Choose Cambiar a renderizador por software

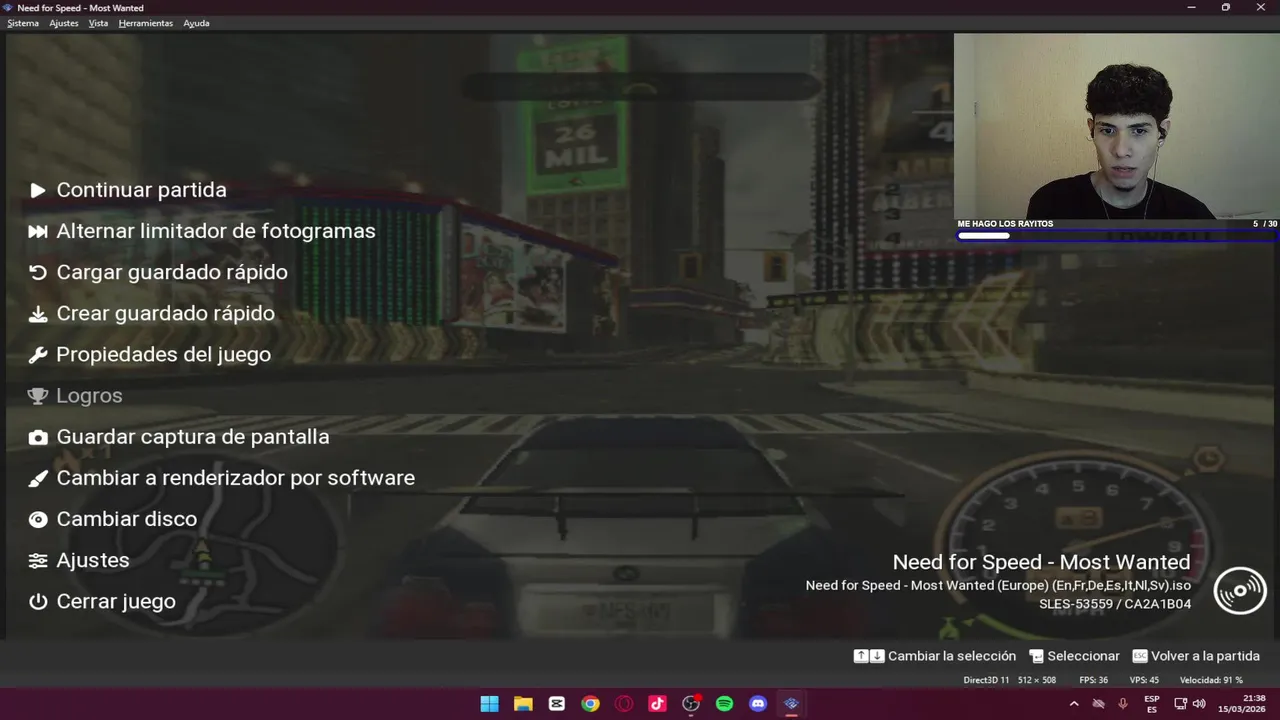pos(236,478)
